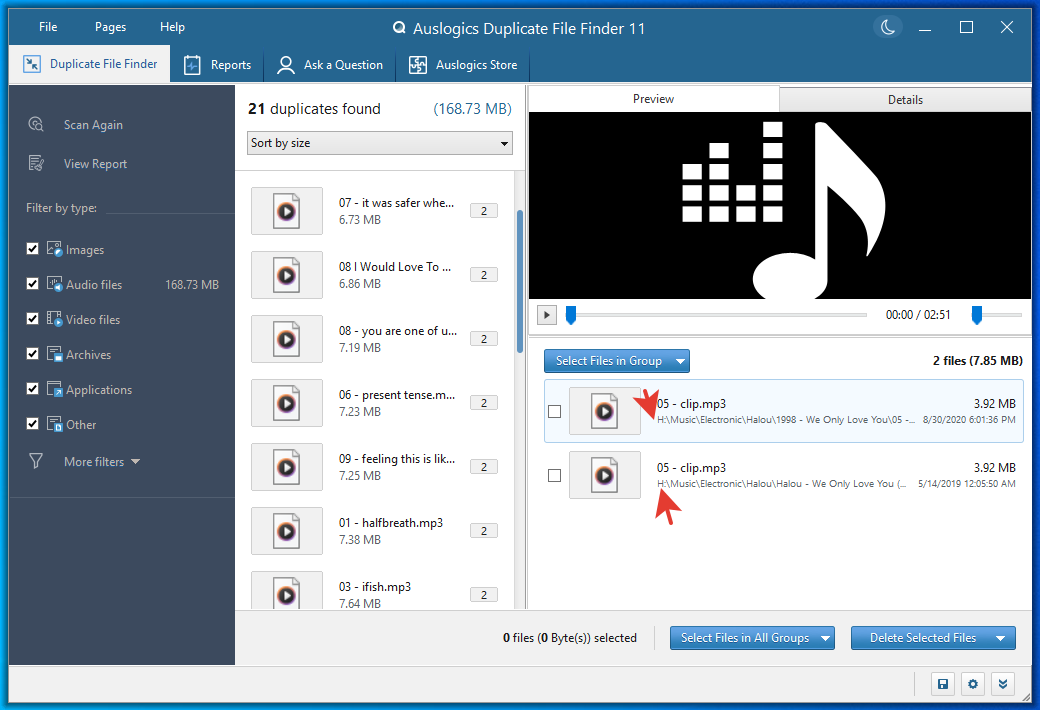
Task: Expand the More filters menu
Action: 101,462
